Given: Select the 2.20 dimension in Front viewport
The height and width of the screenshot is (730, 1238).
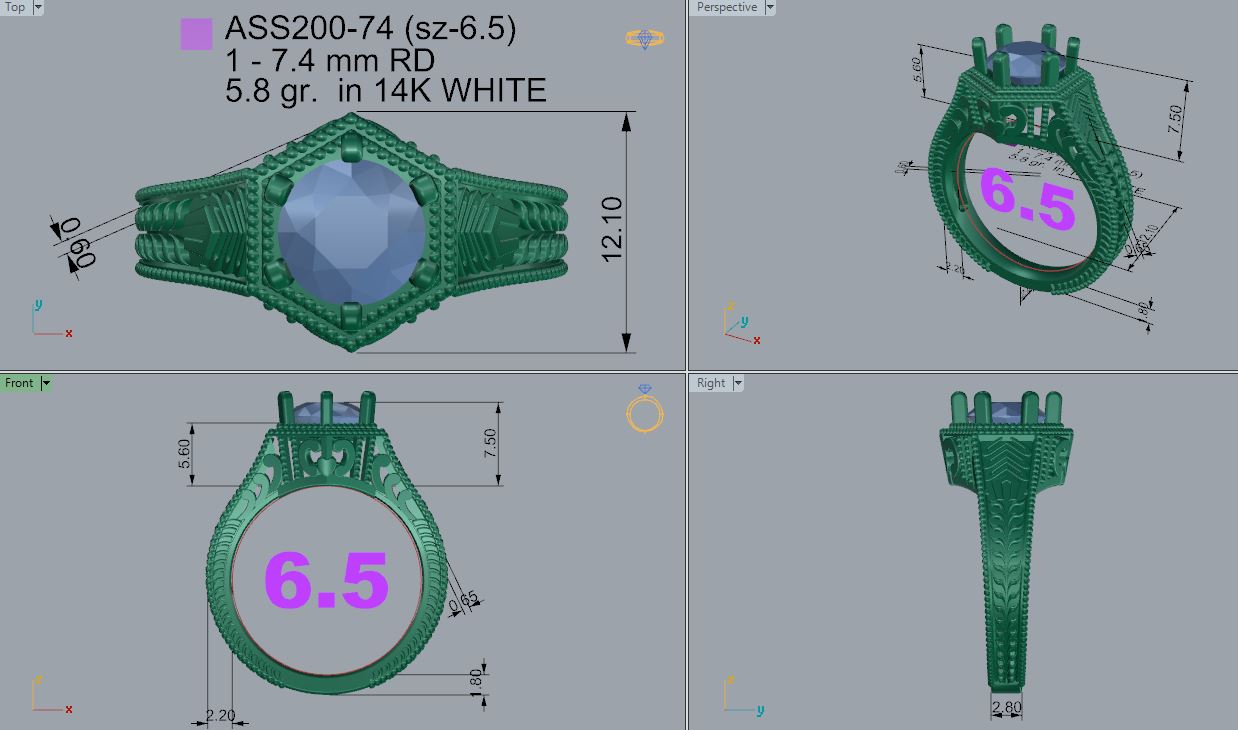Looking at the screenshot, I should point(220,715).
